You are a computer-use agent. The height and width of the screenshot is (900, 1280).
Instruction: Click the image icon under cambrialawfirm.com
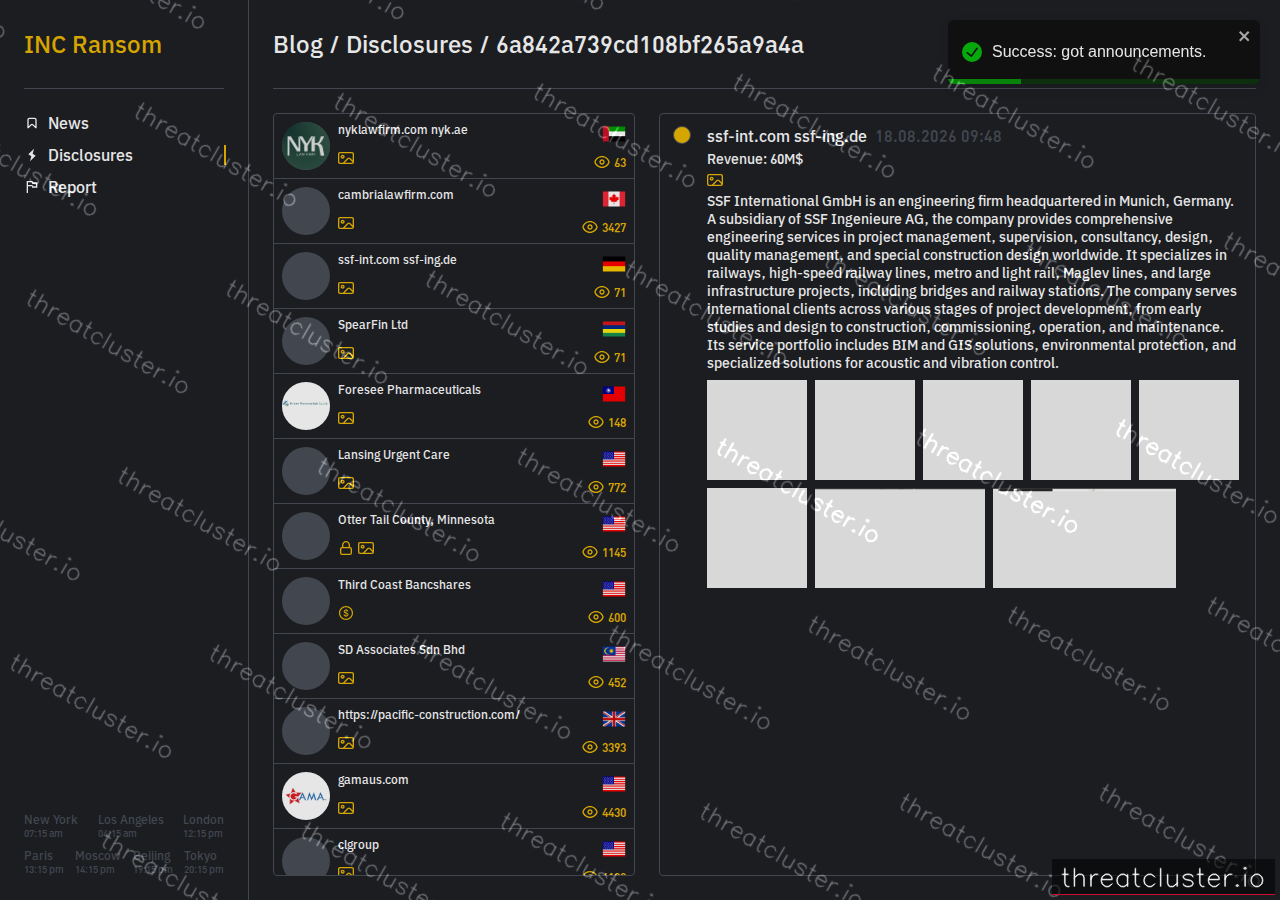pyautogui.click(x=346, y=223)
